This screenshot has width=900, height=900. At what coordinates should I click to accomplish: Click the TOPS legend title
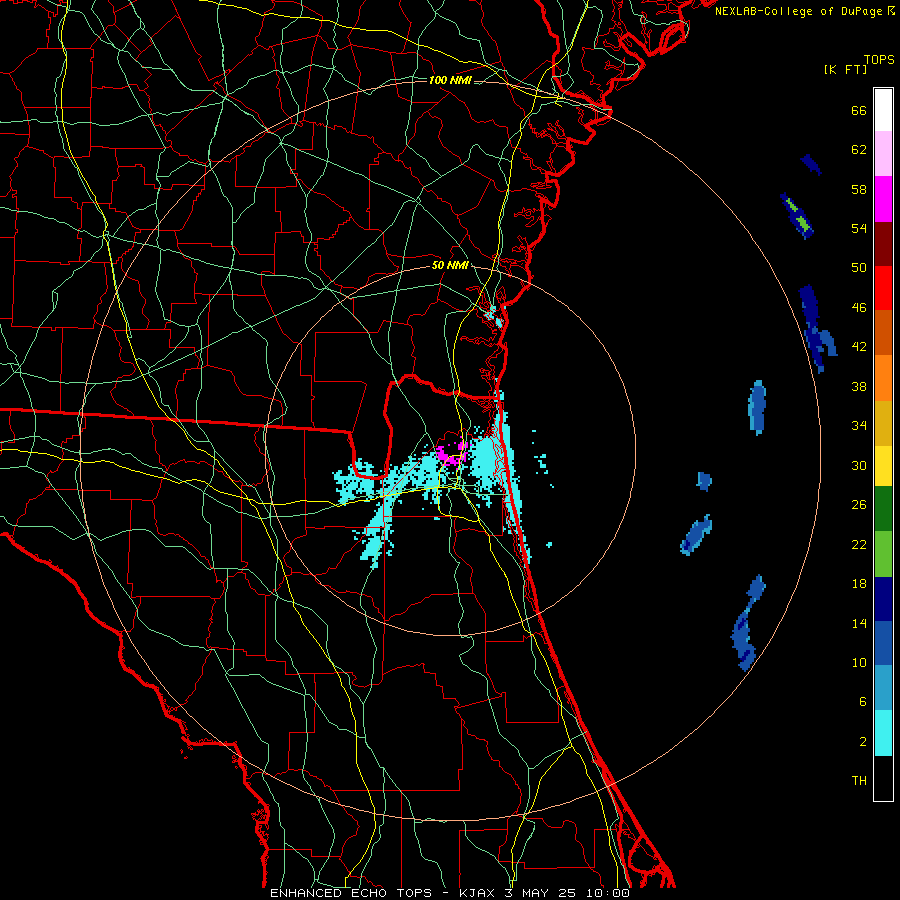click(x=879, y=59)
